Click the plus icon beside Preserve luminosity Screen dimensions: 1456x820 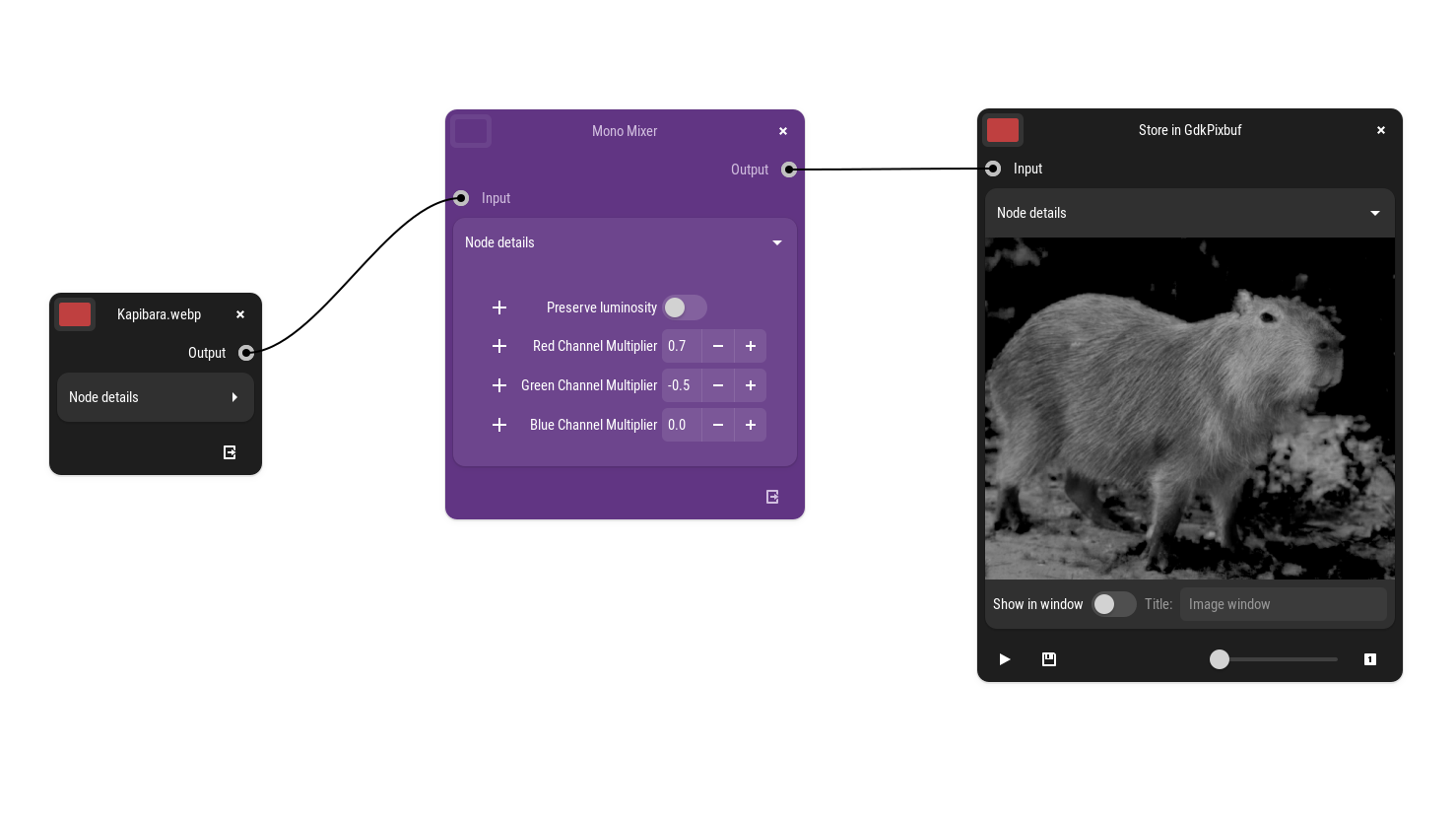499,307
